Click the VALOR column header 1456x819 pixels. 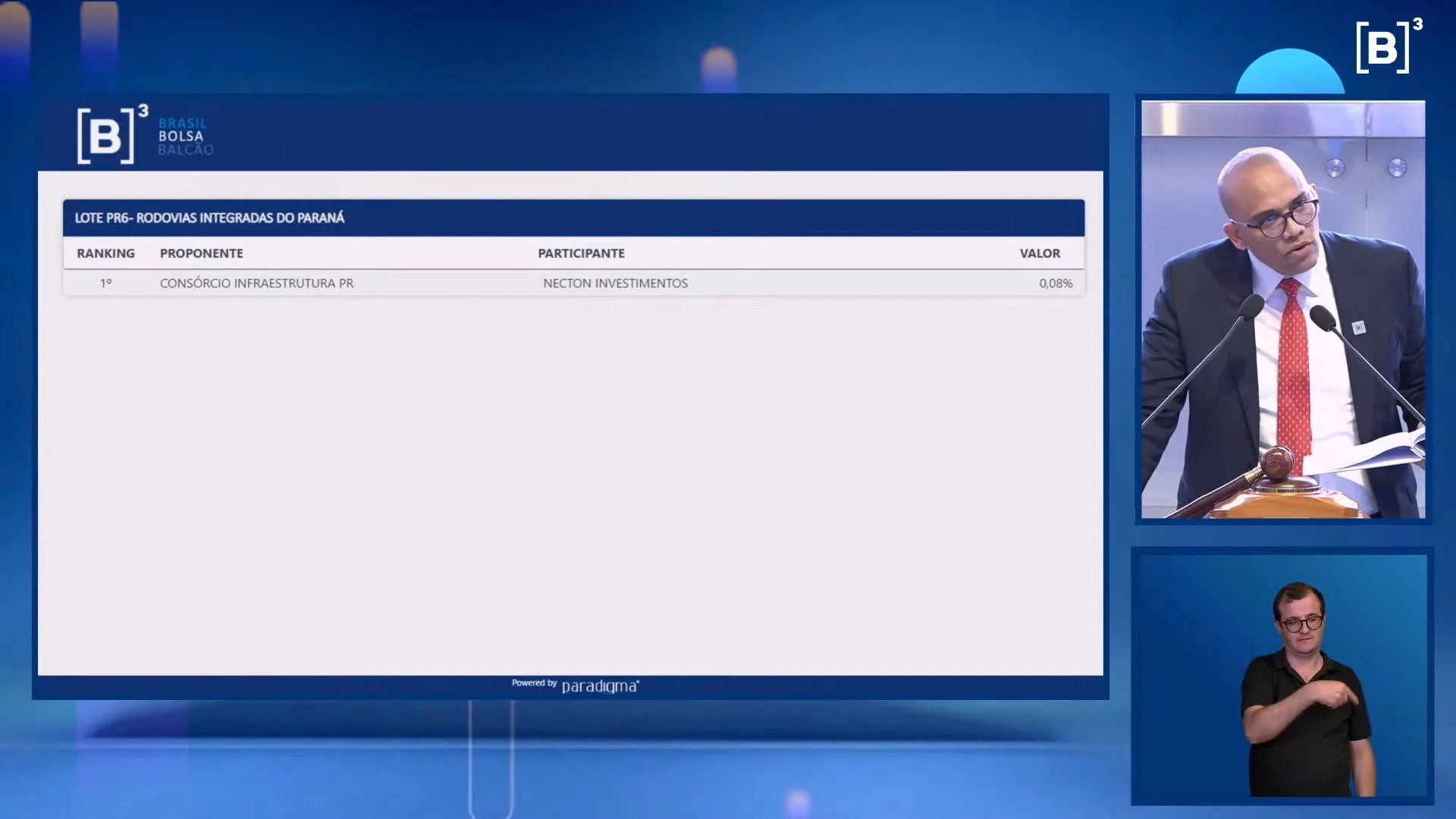pos(1039,253)
